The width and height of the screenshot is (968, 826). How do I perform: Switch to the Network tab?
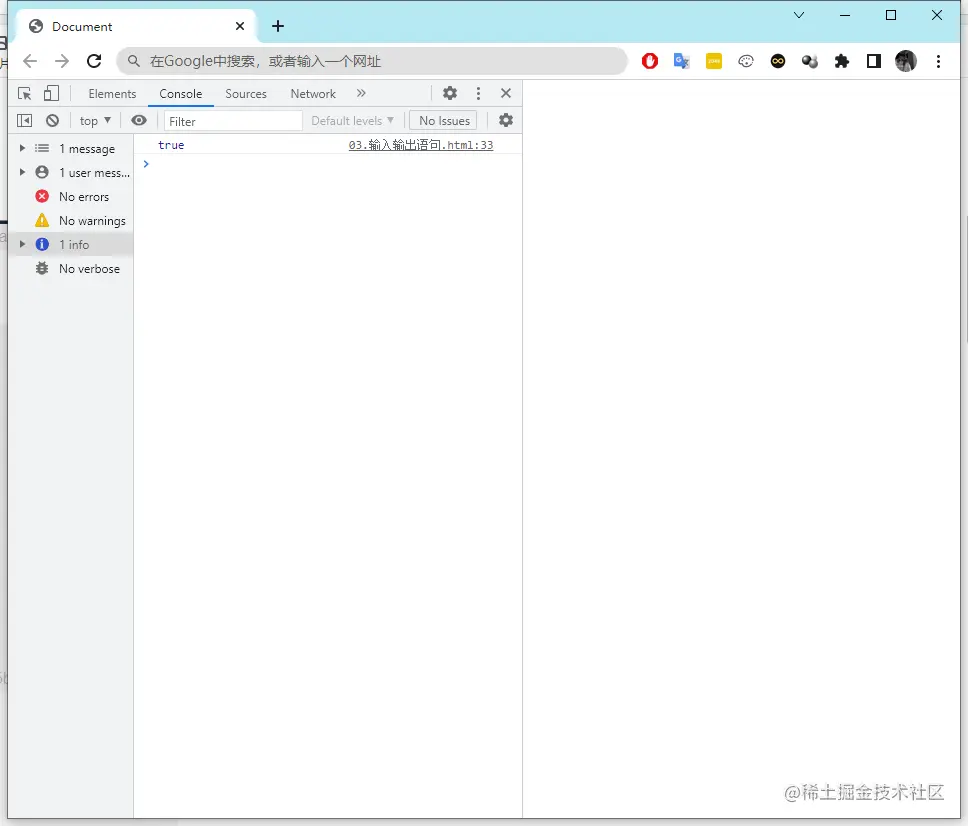(x=313, y=94)
